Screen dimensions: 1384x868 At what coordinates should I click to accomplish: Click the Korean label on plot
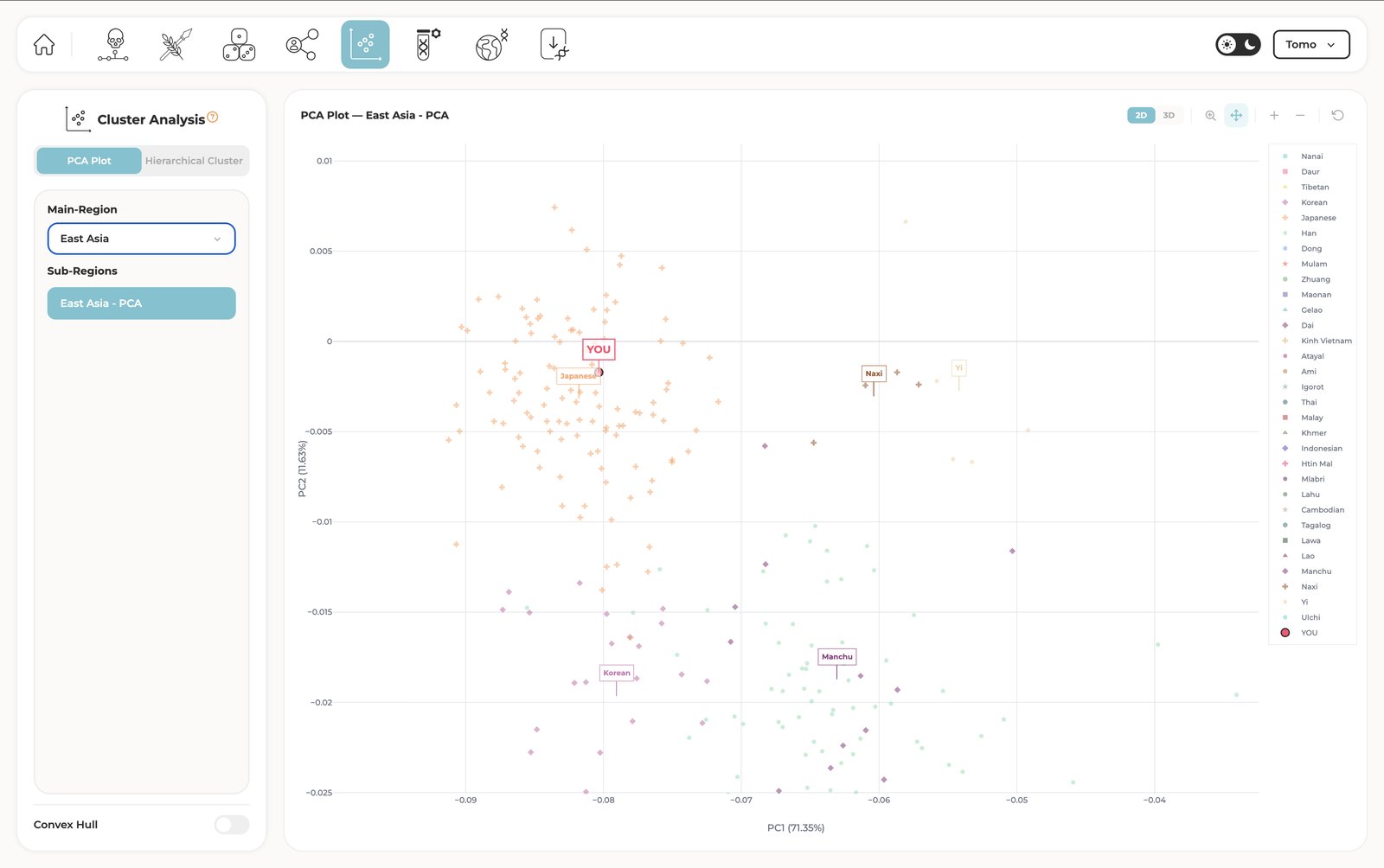617,673
